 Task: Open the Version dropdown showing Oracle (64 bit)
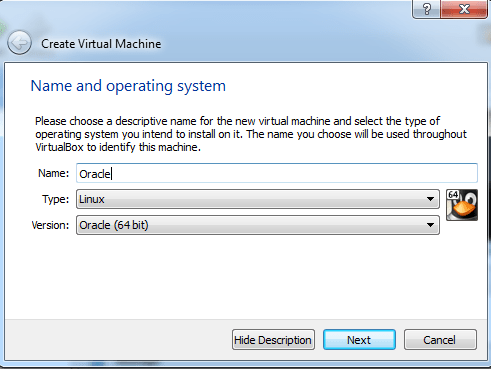258,225
